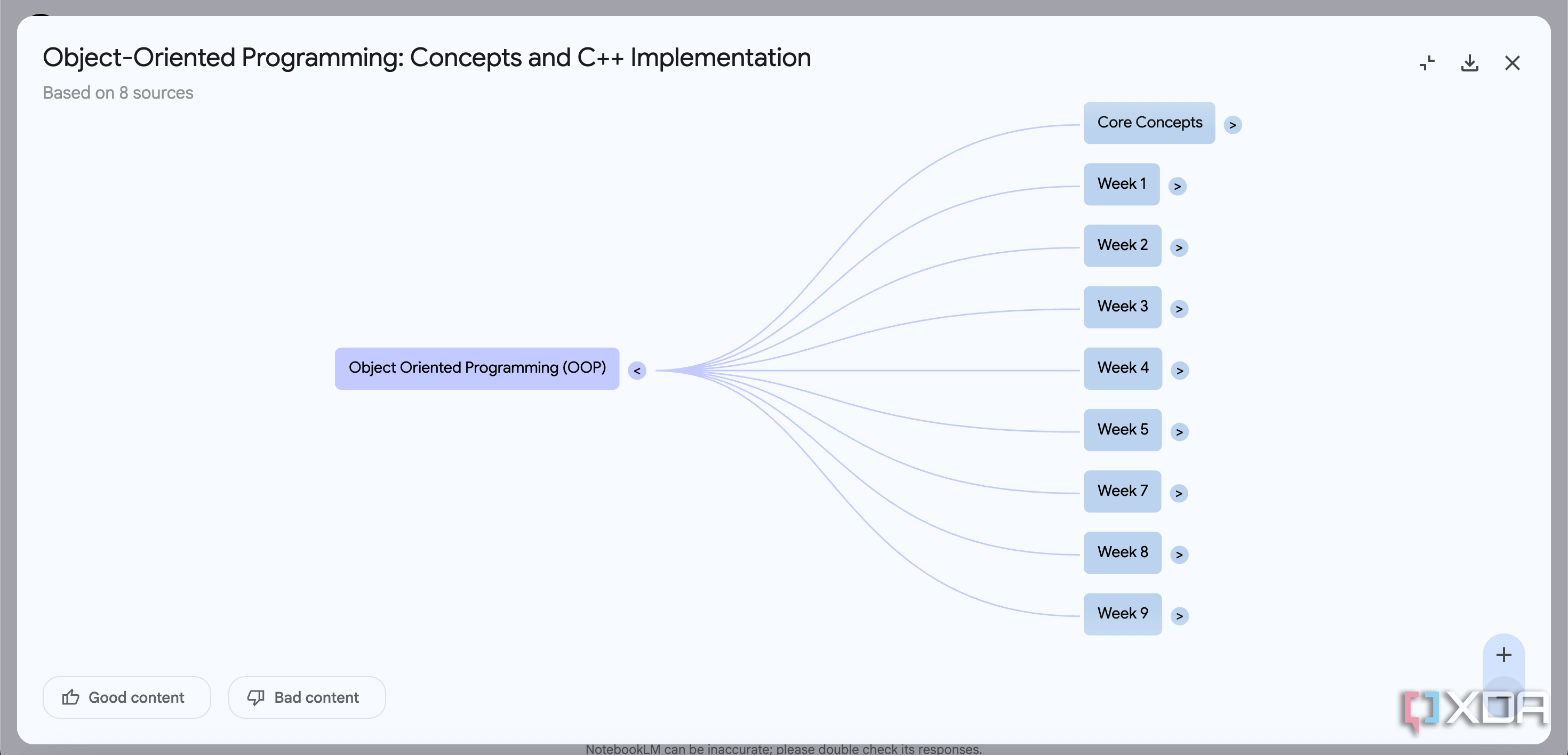
Task: Select the Week 3 node
Action: pyautogui.click(x=1123, y=307)
